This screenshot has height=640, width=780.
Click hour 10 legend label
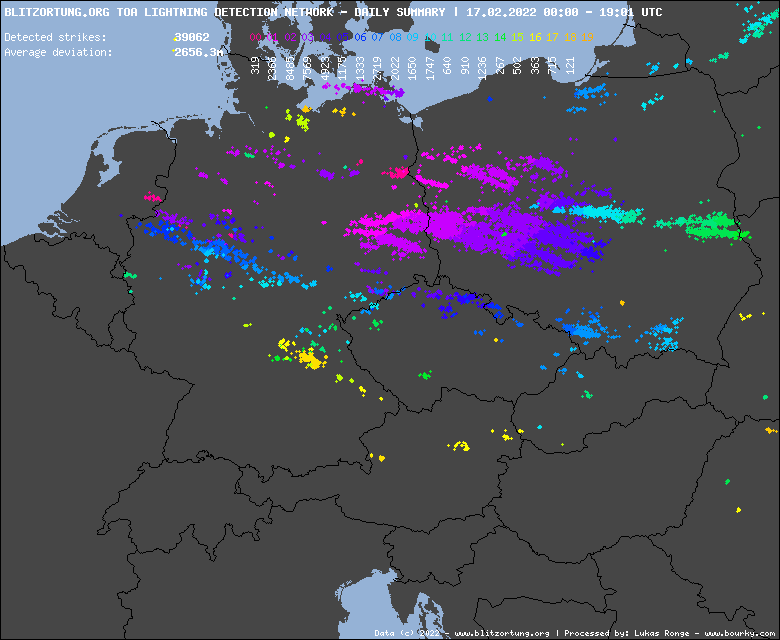(x=430, y=37)
